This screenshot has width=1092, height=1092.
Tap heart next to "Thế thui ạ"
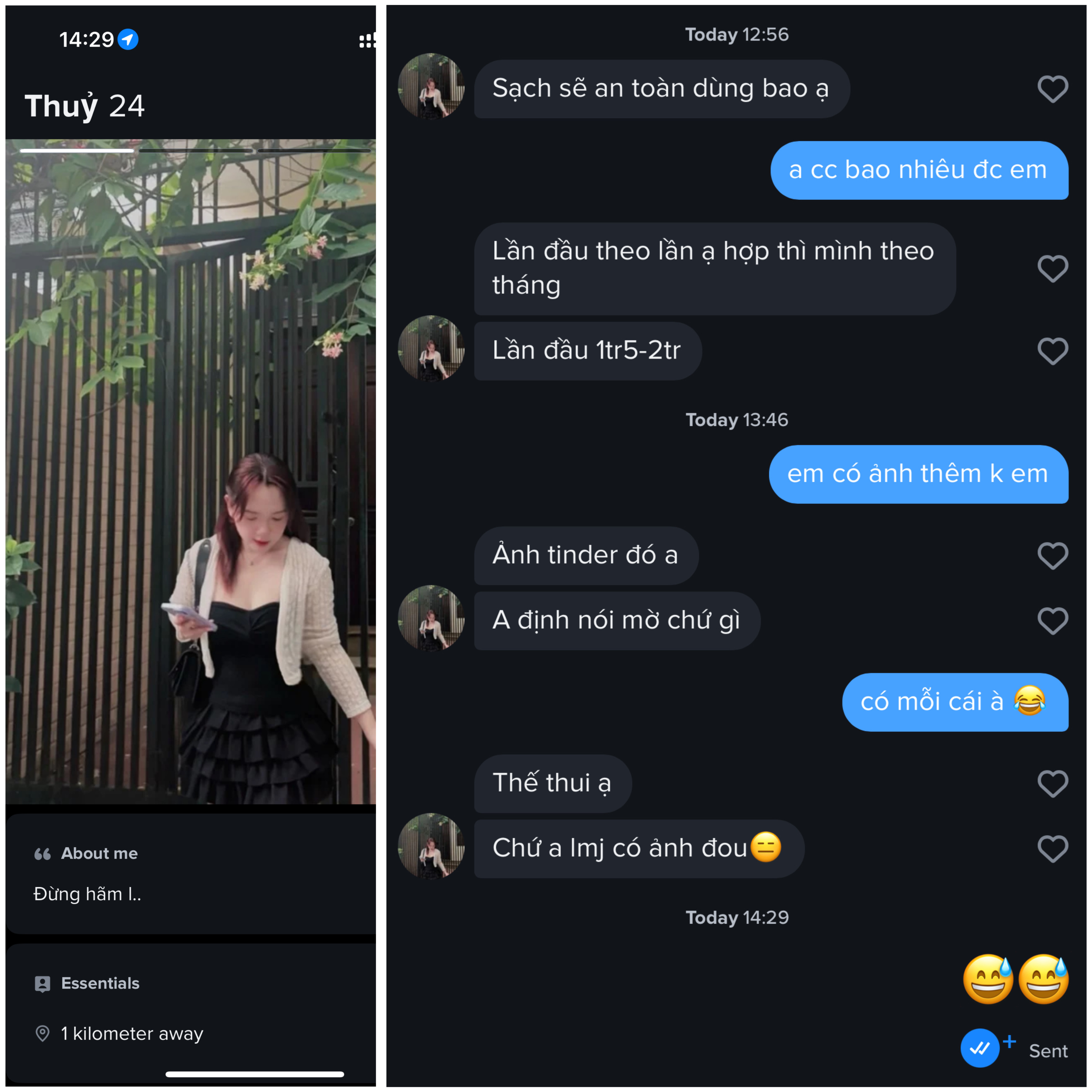[1052, 783]
